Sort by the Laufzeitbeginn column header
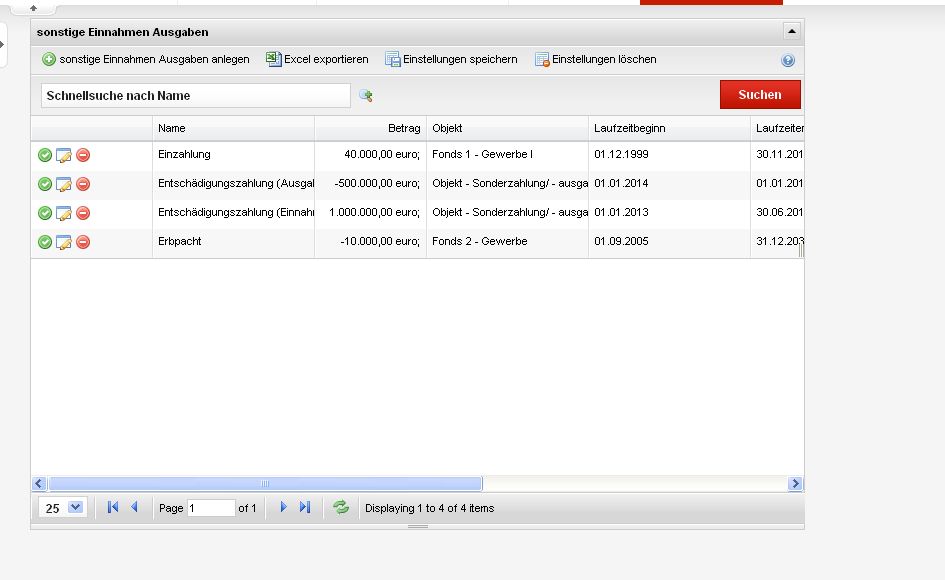Image resolution: width=945 pixels, height=580 pixels. pyautogui.click(x=668, y=129)
